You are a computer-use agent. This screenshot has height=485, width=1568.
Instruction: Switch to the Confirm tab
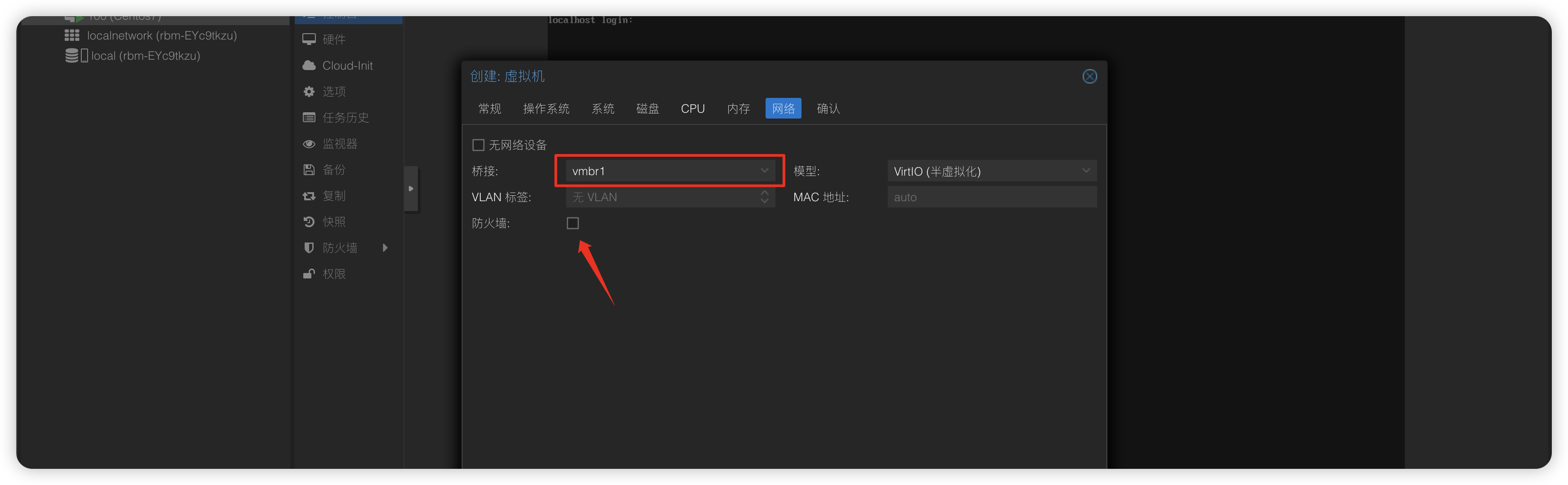pyautogui.click(x=828, y=109)
